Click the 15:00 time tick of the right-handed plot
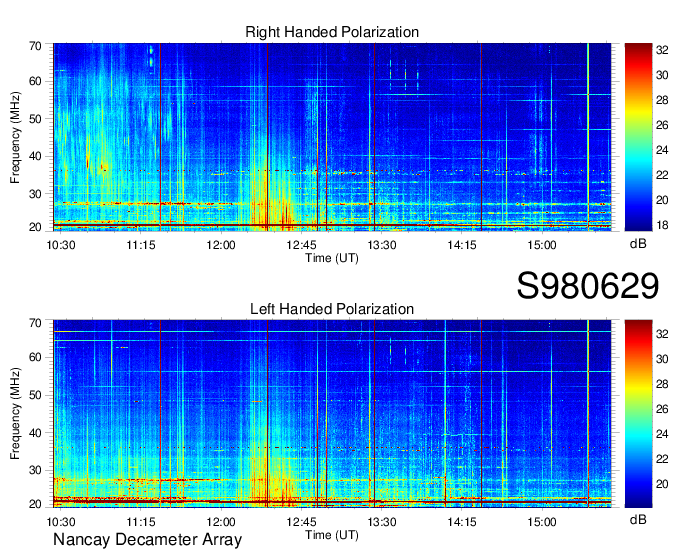680x552 pixels. [542, 245]
